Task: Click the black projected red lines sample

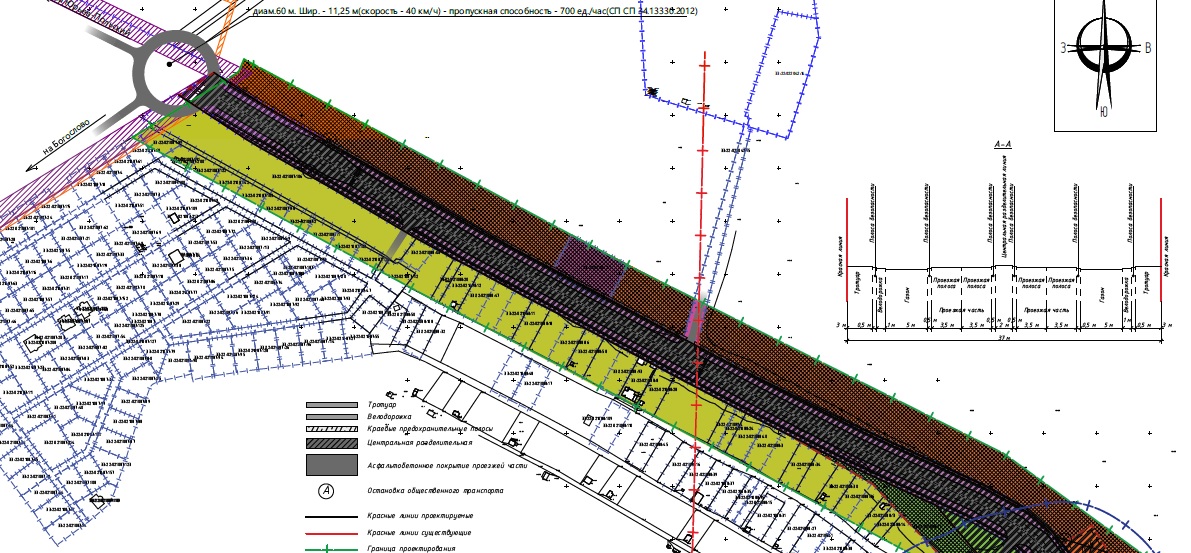Action: tap(330, 515)
